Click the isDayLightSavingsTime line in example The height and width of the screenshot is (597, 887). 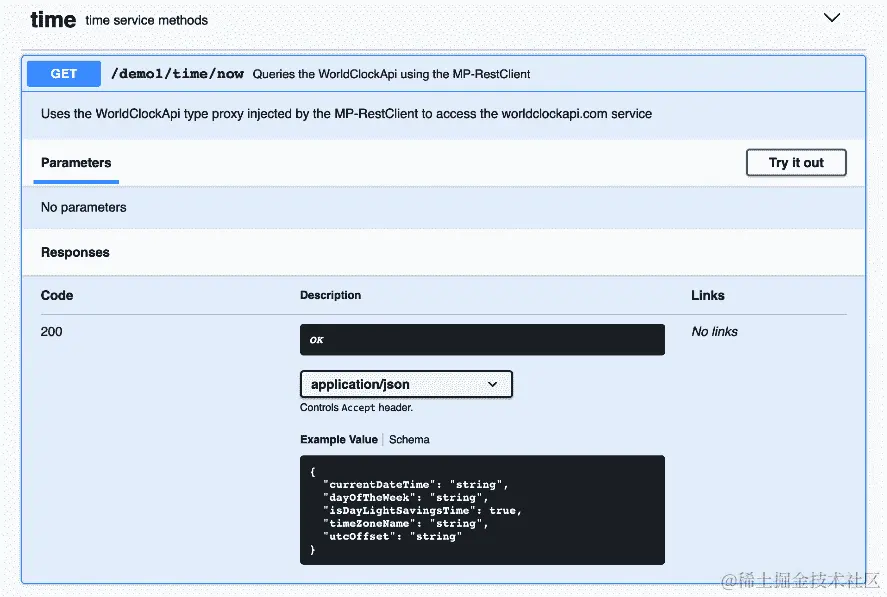pyautogui.click(x=422, y=510)
